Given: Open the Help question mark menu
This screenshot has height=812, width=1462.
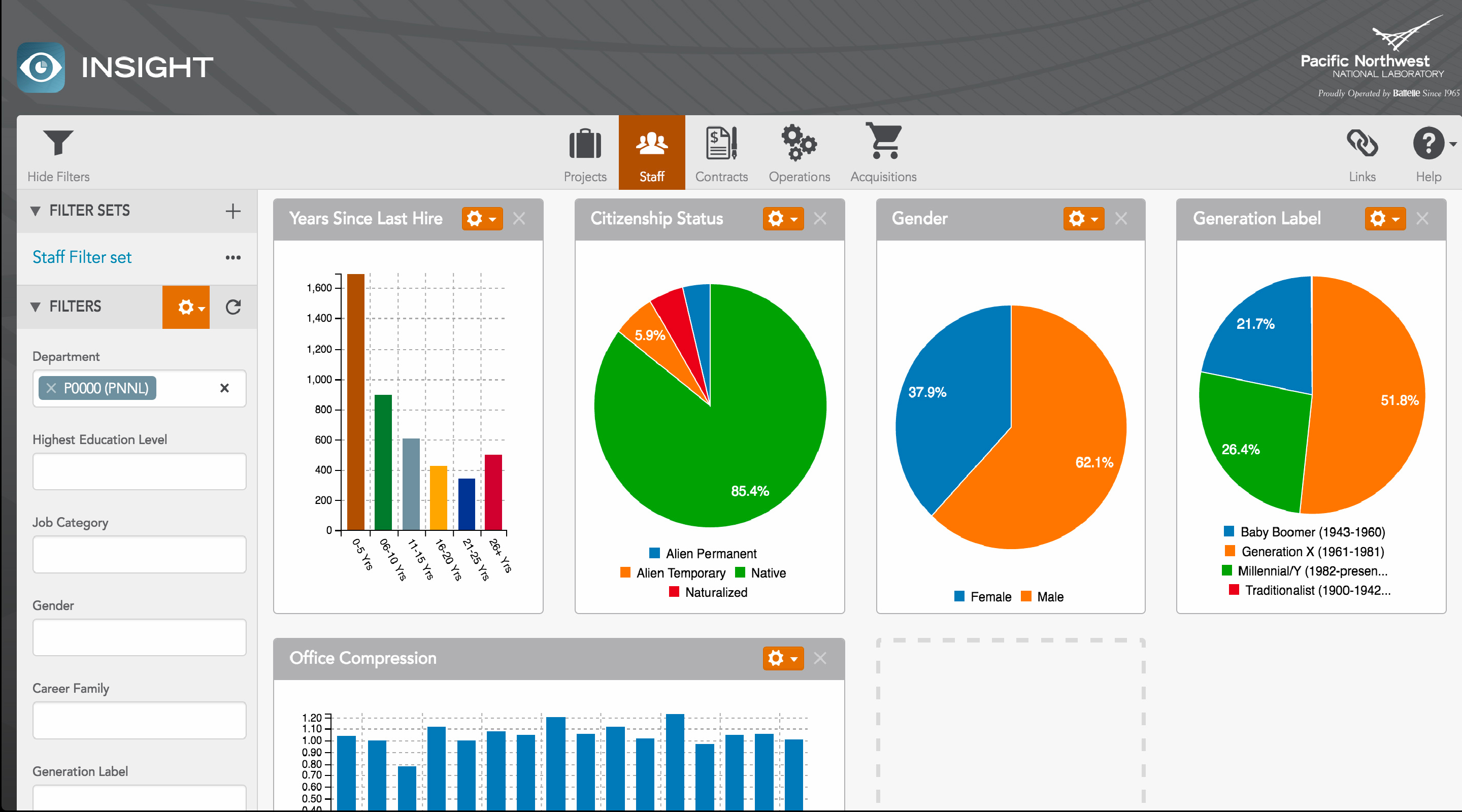Looking at the screenshot, I should pyautogui.click(x=1428, y=143).
